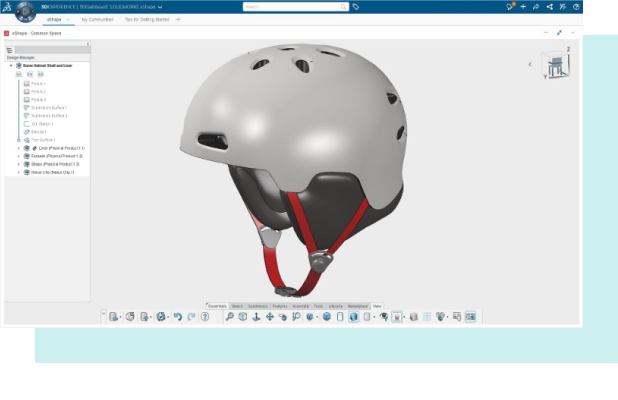Toggle the last highlighted toolbar icon
The height and width of the screenshot is (400, 618).
(x=470, y=316)
